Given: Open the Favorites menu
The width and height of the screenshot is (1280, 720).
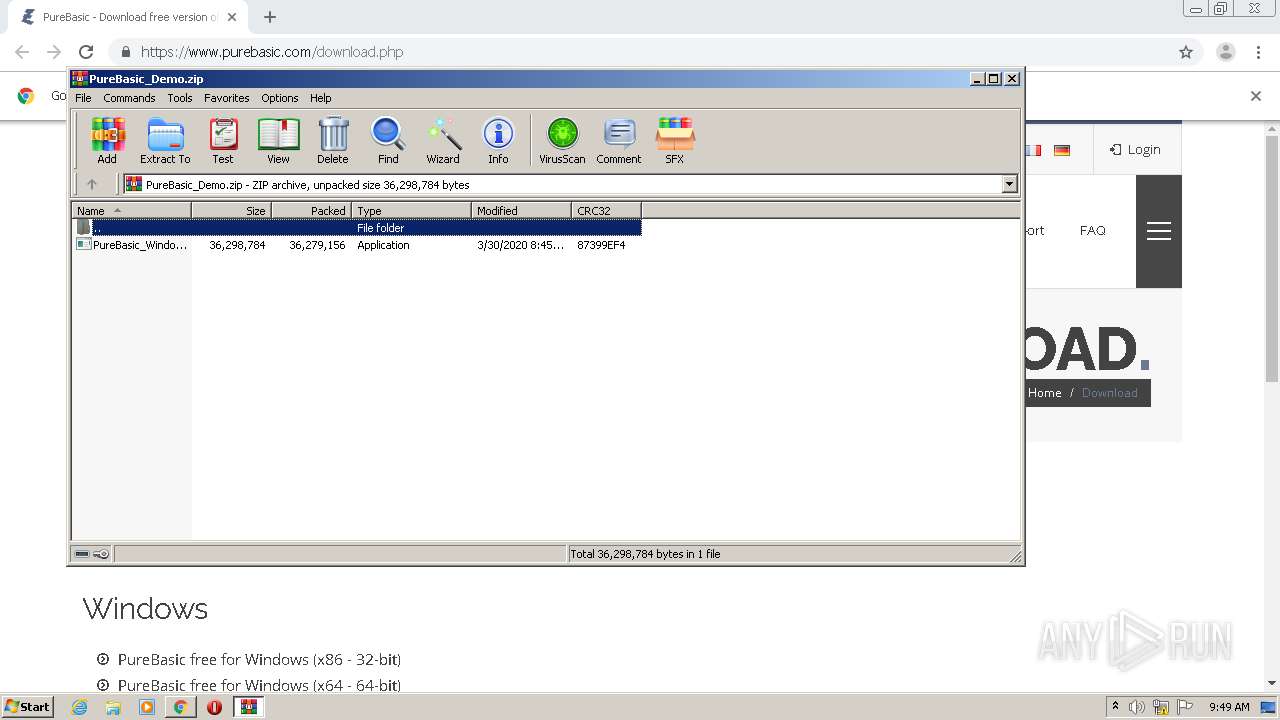Looking at the screenshot, I should [x=227, y=98].
